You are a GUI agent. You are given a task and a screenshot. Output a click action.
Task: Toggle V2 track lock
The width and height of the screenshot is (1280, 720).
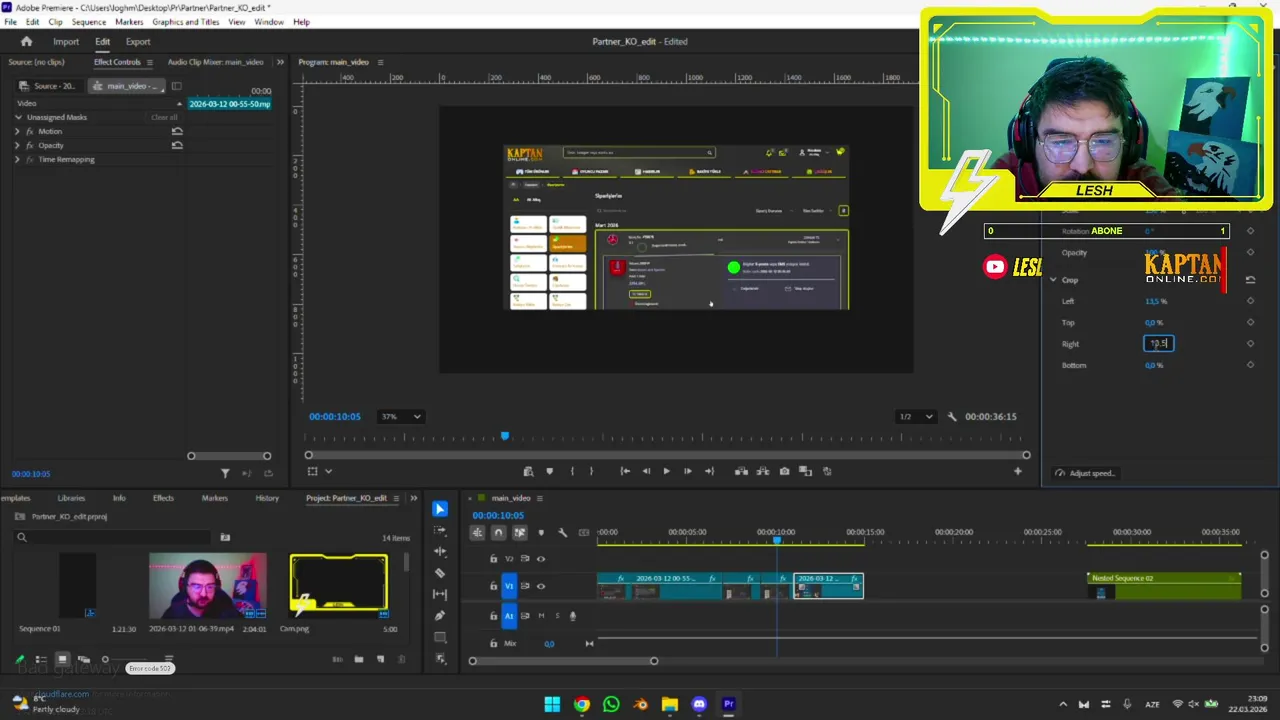[493, 559]
